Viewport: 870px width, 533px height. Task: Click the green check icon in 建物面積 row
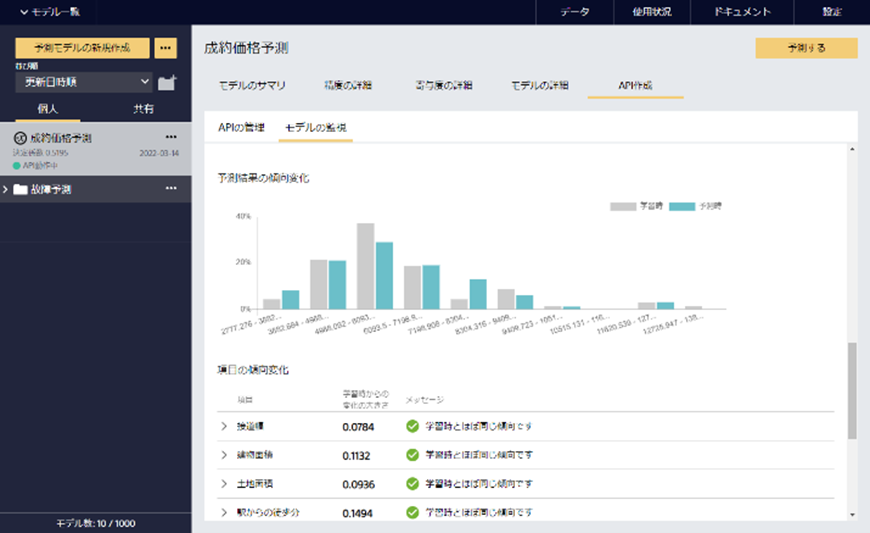(412, 455)
